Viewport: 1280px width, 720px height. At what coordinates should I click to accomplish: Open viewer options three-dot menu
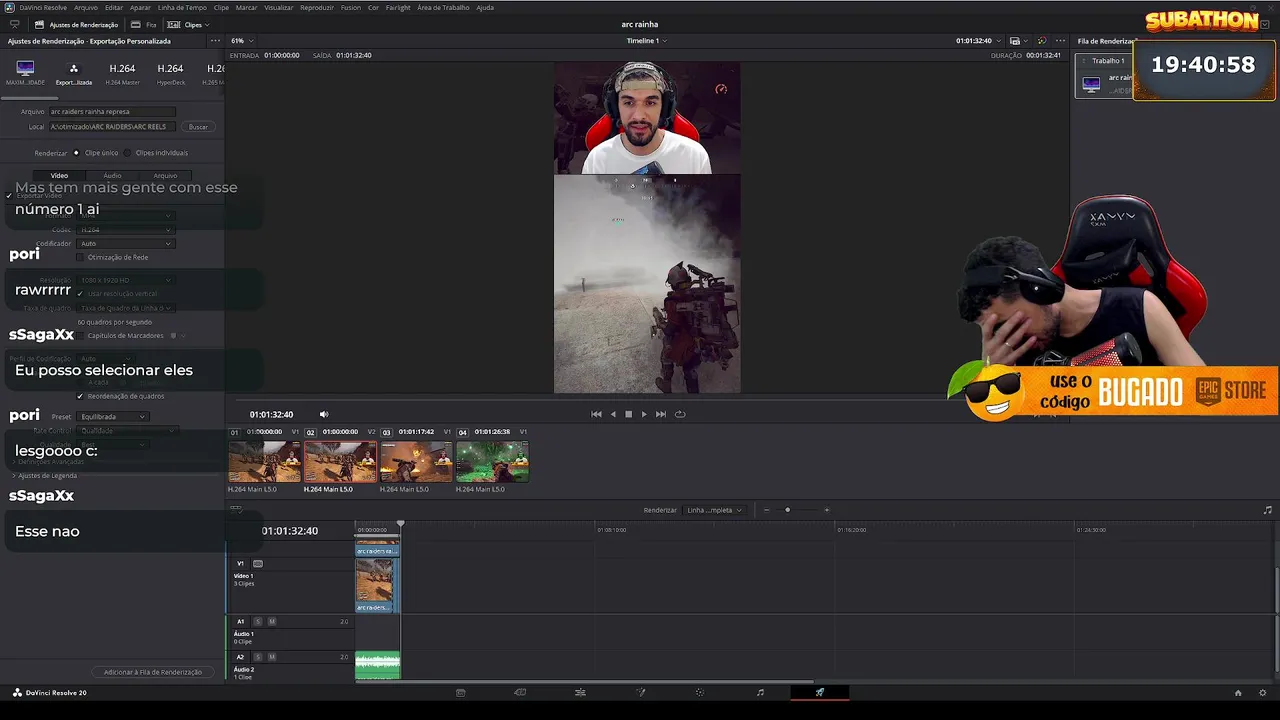pyautogui.click(x=1060, y=41)
